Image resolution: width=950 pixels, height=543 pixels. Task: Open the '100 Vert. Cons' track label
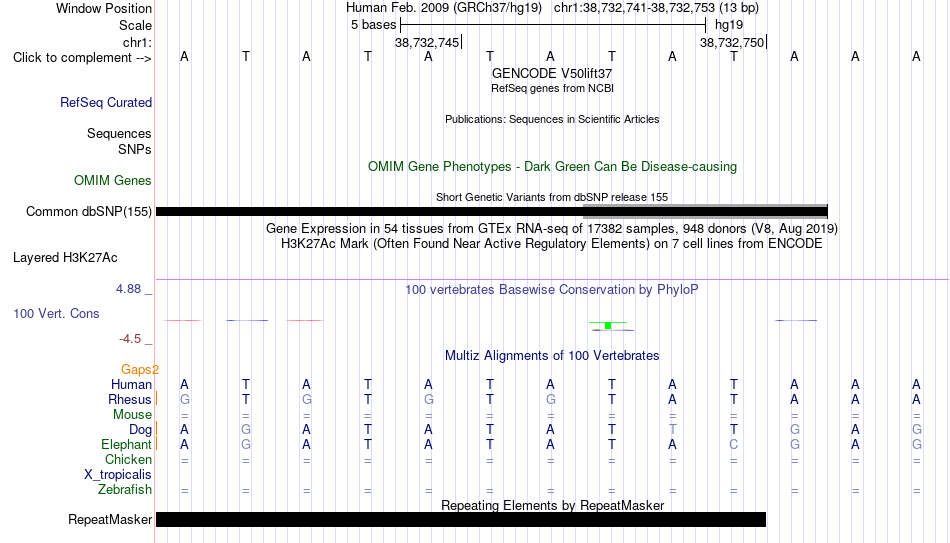point(56,313)
